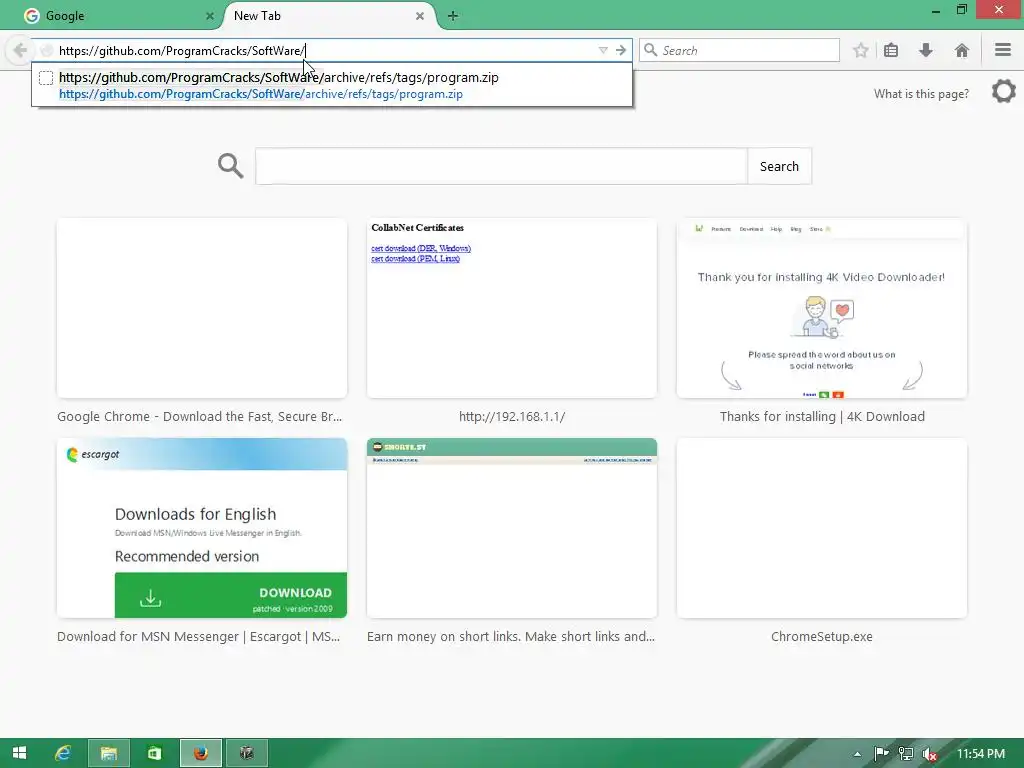Click the magnifier in toolbar search box
This screenshot has width=1024, height=768.
(x=650, y=50)
